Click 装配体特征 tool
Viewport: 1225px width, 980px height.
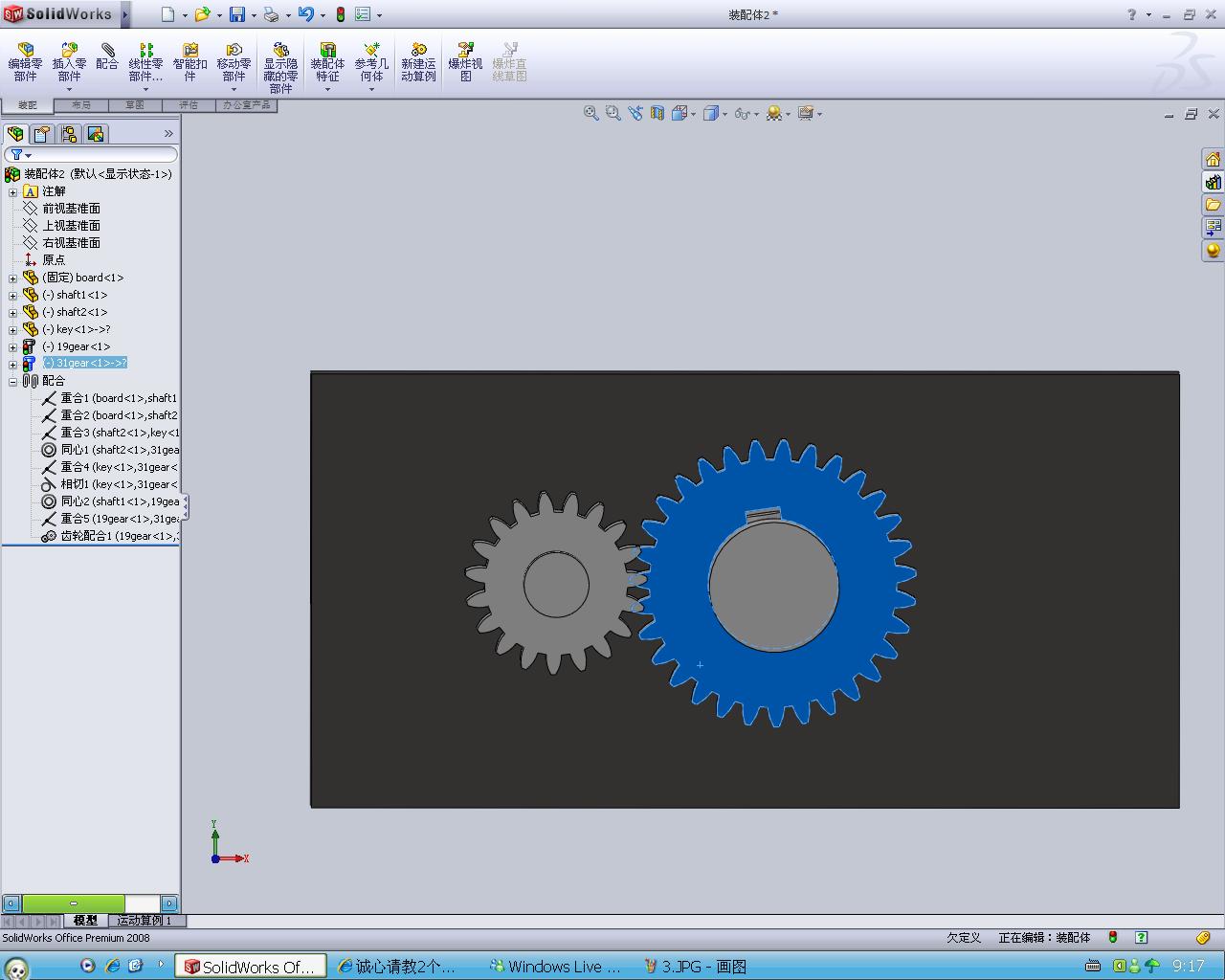coord(327,62)
